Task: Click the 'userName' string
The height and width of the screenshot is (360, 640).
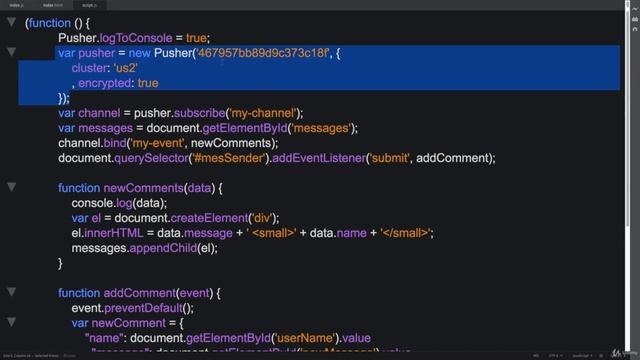Action: click(305, 338)
